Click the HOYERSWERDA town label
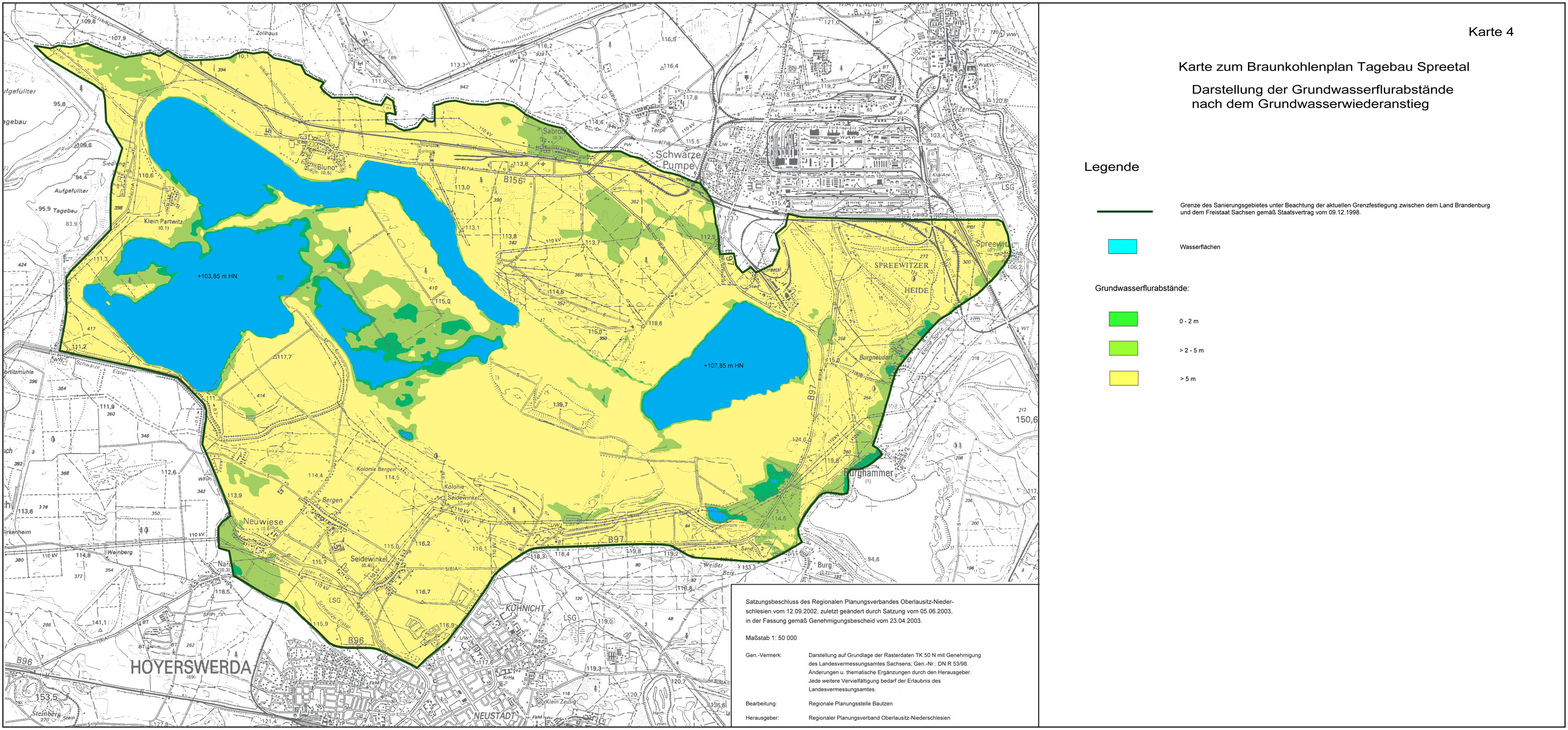1568x730 pixels. click(191, 667)
